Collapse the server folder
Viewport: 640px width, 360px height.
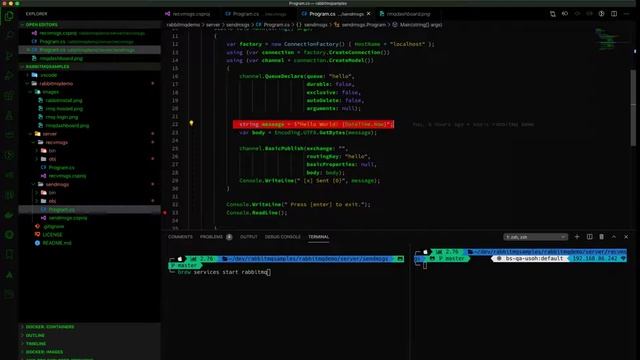click(49, 134)
